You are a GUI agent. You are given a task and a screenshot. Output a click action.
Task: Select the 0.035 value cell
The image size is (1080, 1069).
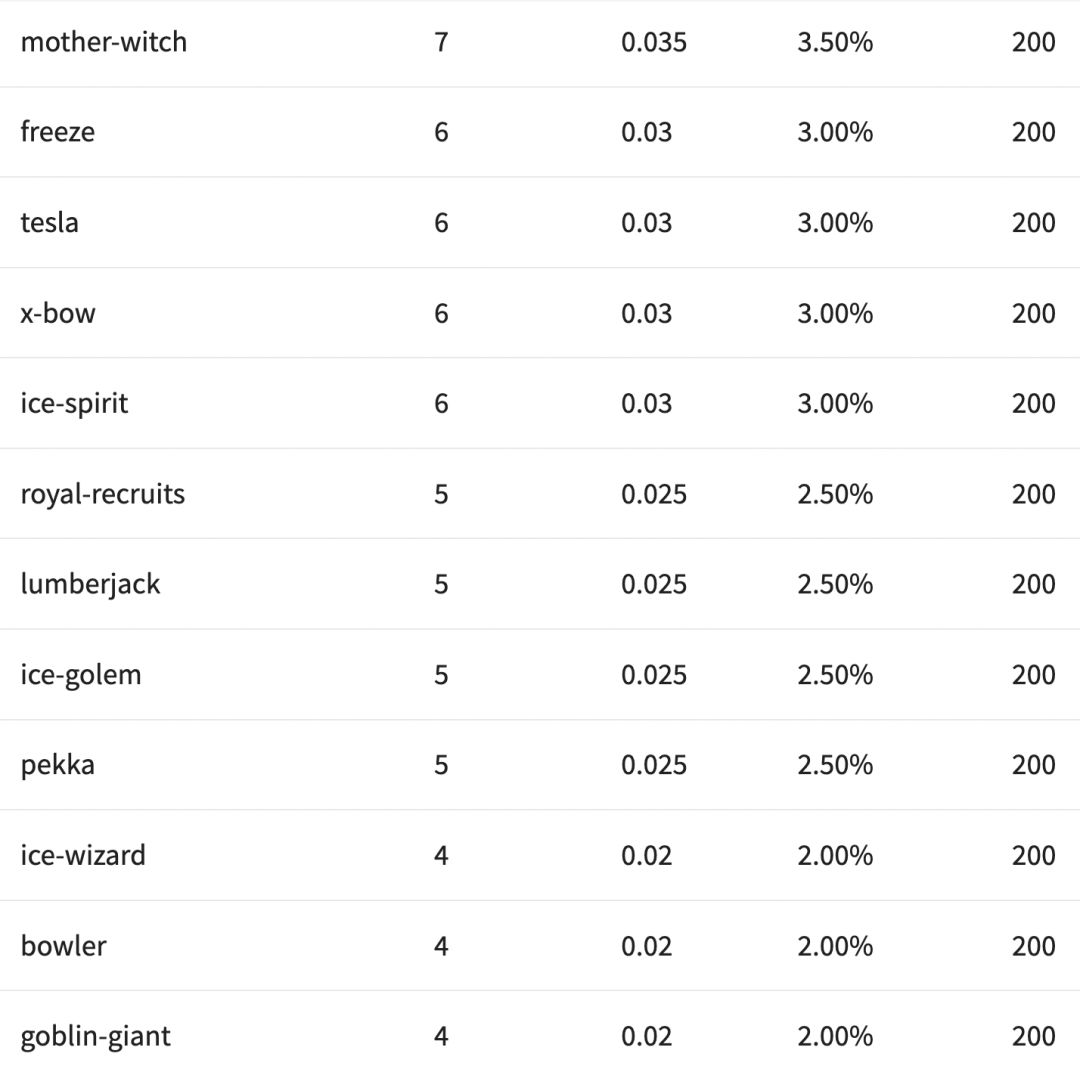(654, 42)
